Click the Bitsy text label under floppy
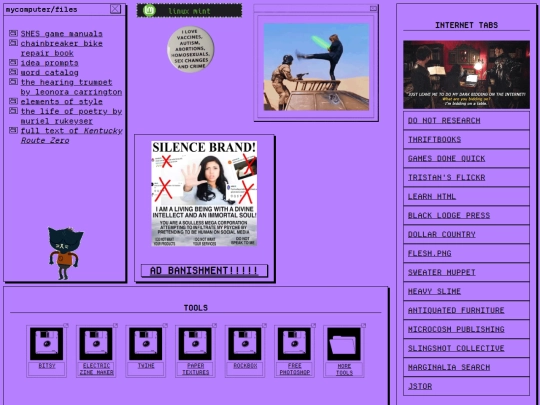Image resolution: width=540 pixels, height=405 pixels. pos(47,366)
